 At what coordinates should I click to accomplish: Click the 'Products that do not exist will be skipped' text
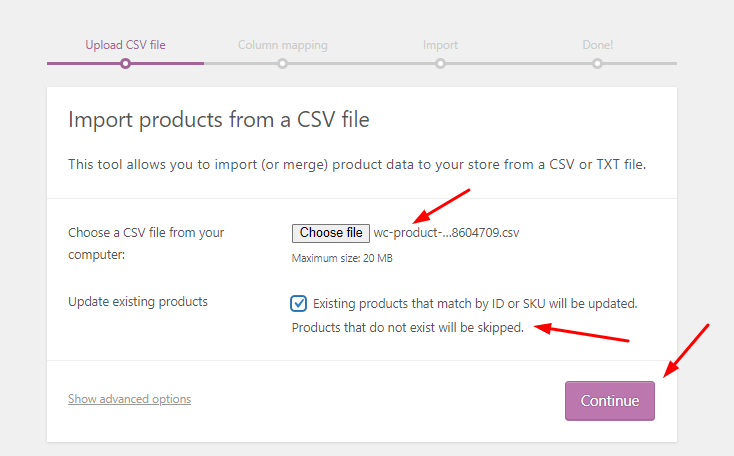(408, 328)
